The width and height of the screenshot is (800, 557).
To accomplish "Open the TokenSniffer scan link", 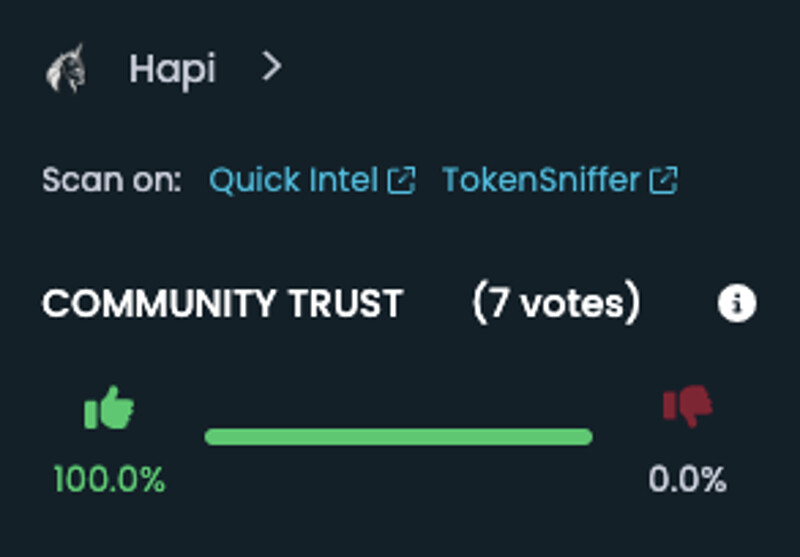I will tap(540, 181).
